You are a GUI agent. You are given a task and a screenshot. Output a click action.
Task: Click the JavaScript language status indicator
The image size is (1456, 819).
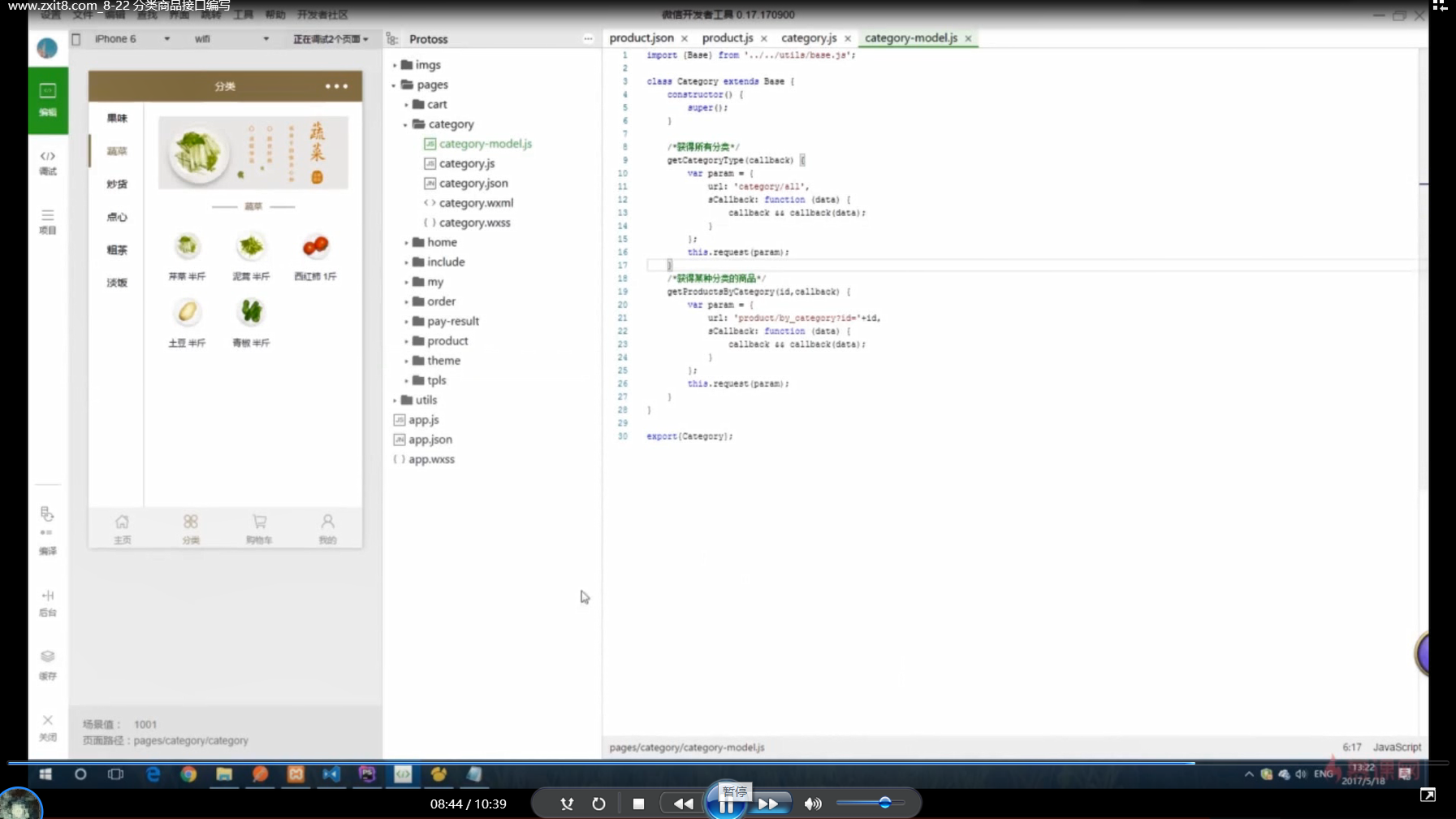point(1397,747)
